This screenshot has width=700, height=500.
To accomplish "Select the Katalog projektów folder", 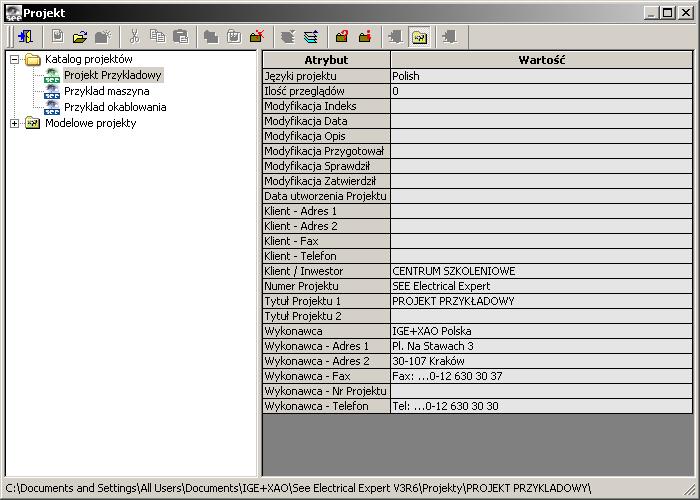I will [x=88, y=59].
